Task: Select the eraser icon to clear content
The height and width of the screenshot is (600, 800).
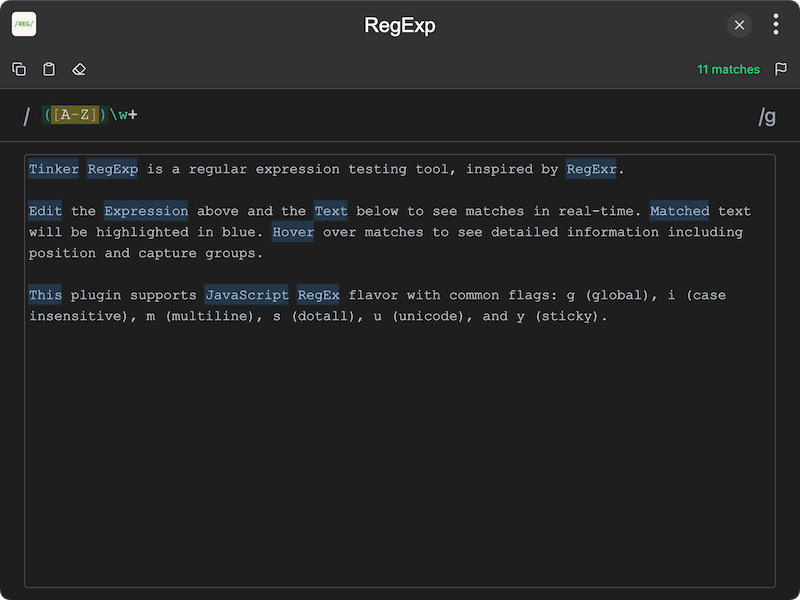Action: click(79, 69)
